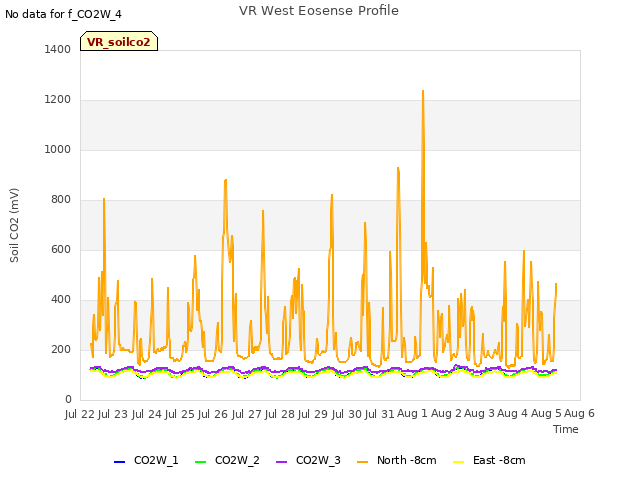
Task: Click the Jul 22 x-axis date label
Action: [80, 414]
